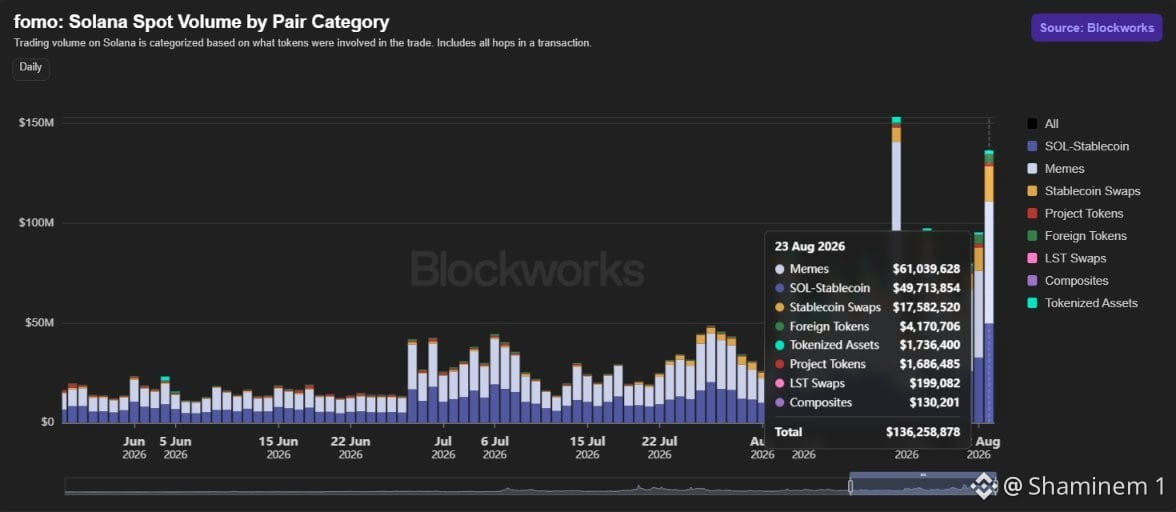Toggle Tokenized Assets series in legend
Image resolution: width=1176 pixels, height=512 pixels.
pyautogui.click(x=1082, y=304)
